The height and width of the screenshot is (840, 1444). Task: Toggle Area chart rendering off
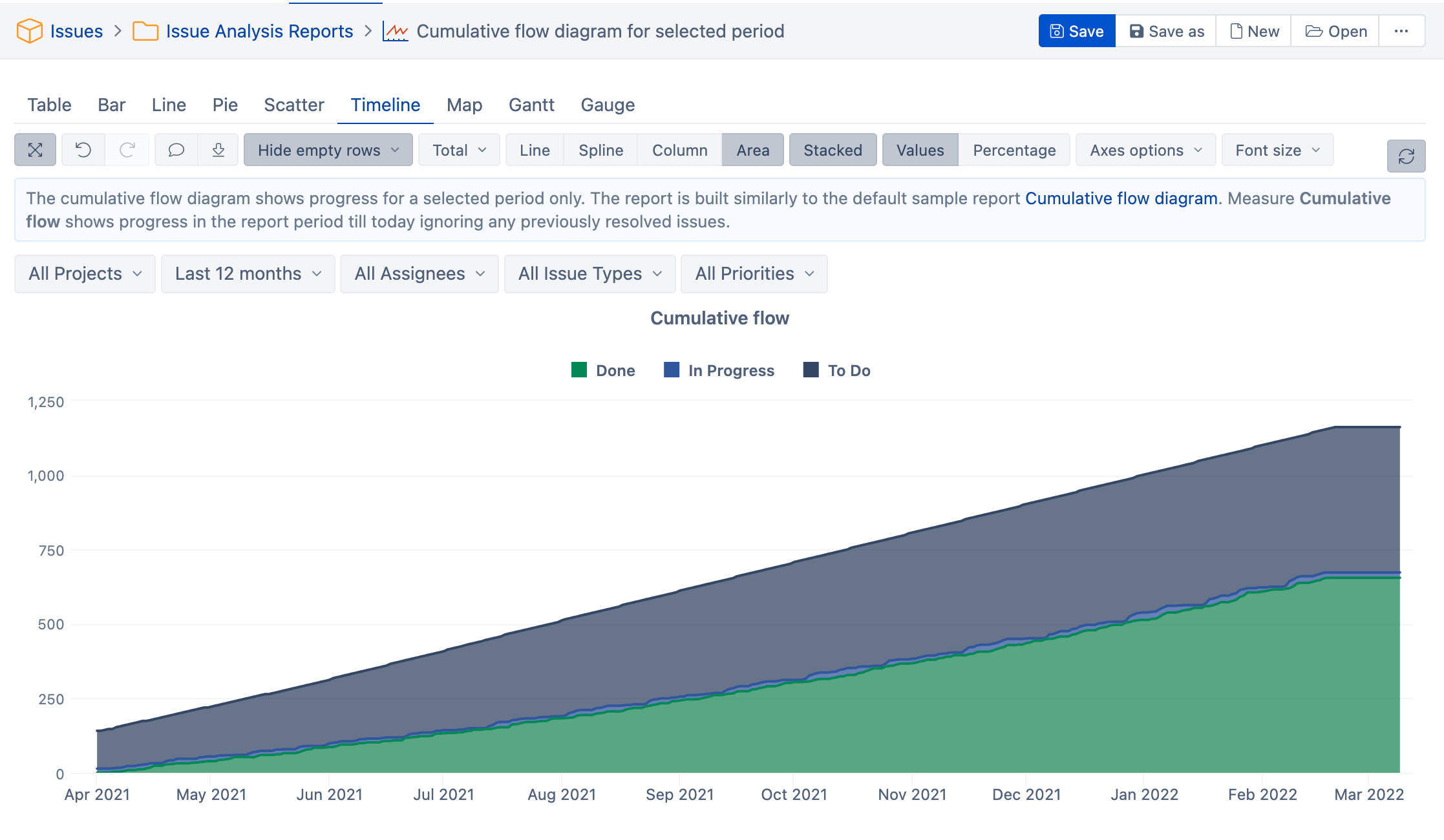tap(752, 149)
